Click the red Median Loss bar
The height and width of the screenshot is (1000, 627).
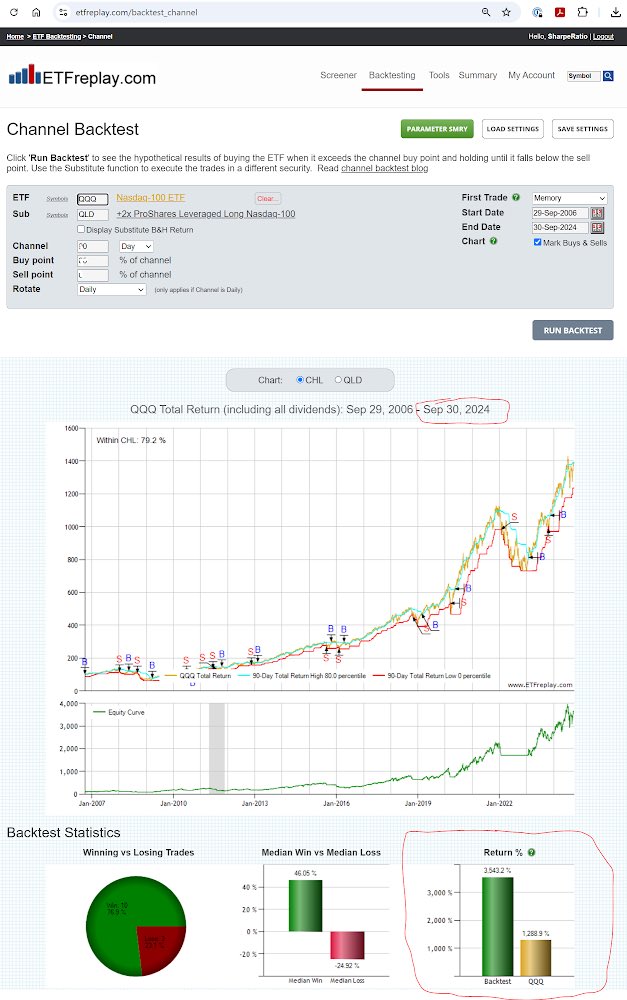[x=347, y=945]
